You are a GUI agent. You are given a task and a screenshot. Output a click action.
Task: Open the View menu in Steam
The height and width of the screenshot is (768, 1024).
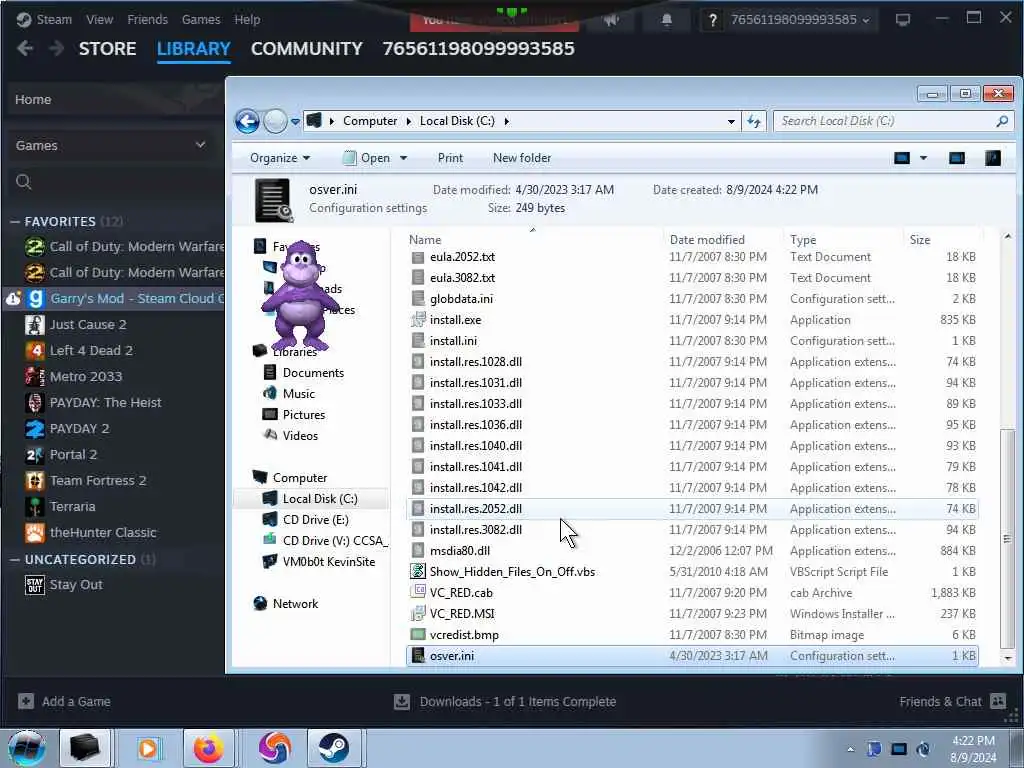click(99, 20)
